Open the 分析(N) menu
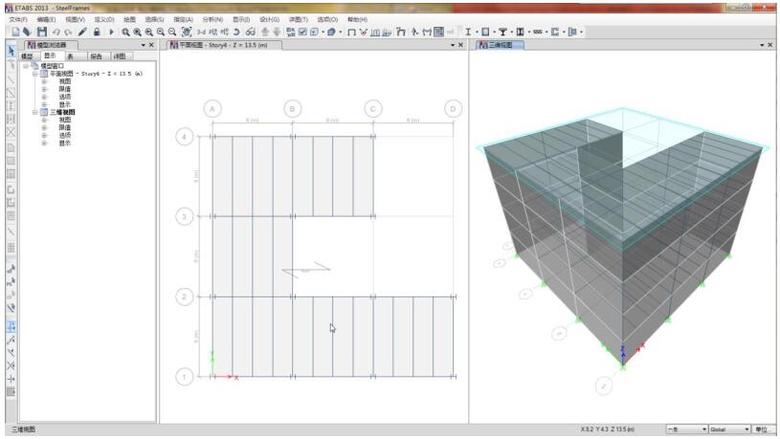Viewport: 780px width, 439px height. (212, 19)
